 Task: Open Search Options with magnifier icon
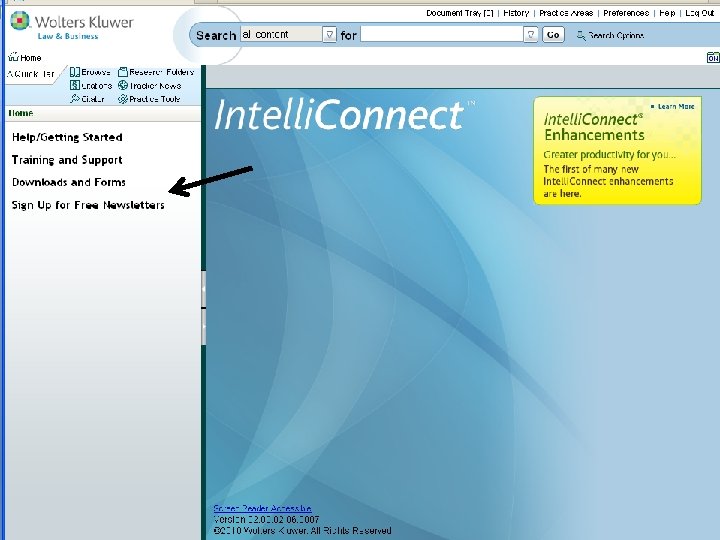tap(610, 35)
